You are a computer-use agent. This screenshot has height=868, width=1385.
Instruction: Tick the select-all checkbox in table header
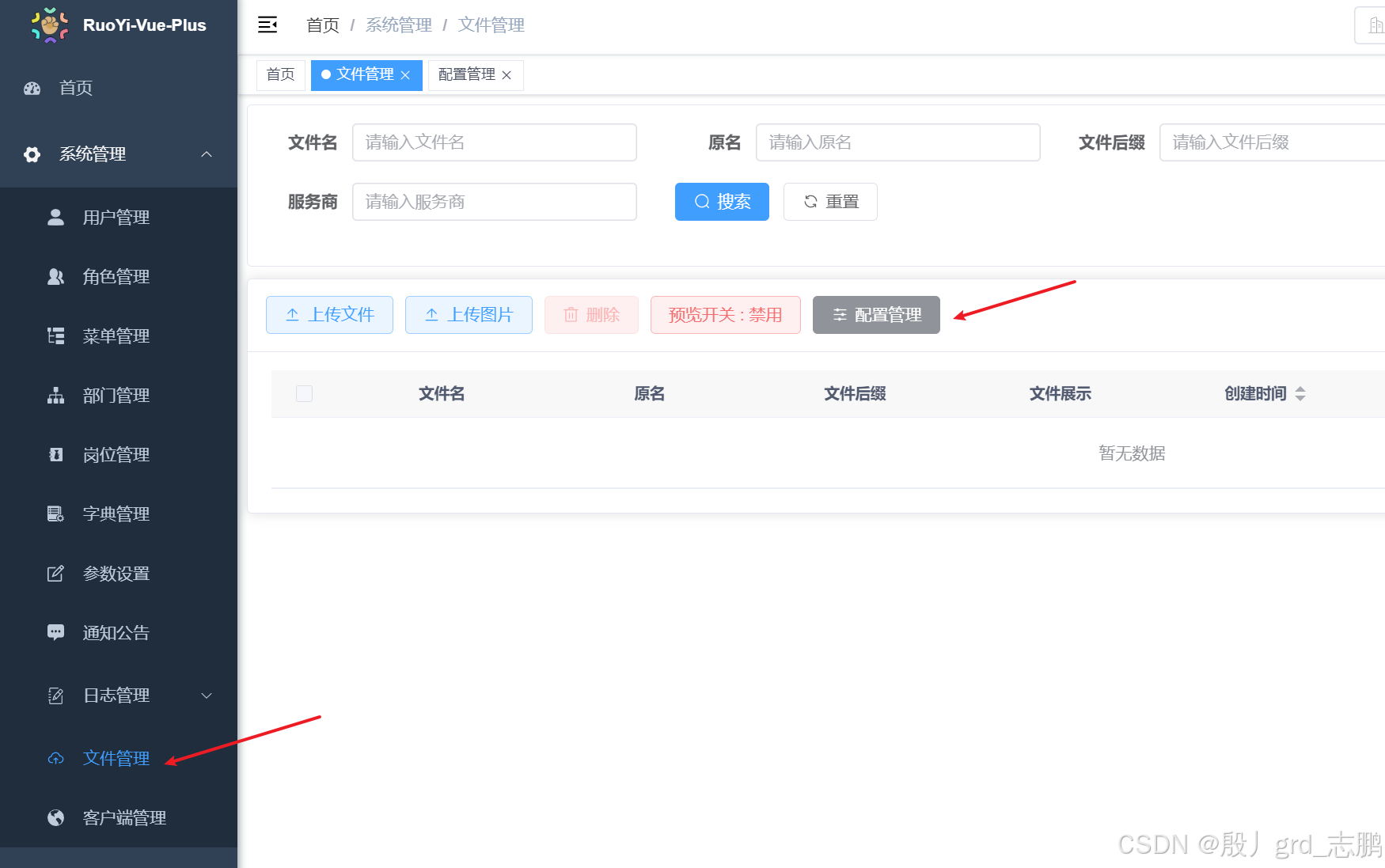(x=304, y=393)
